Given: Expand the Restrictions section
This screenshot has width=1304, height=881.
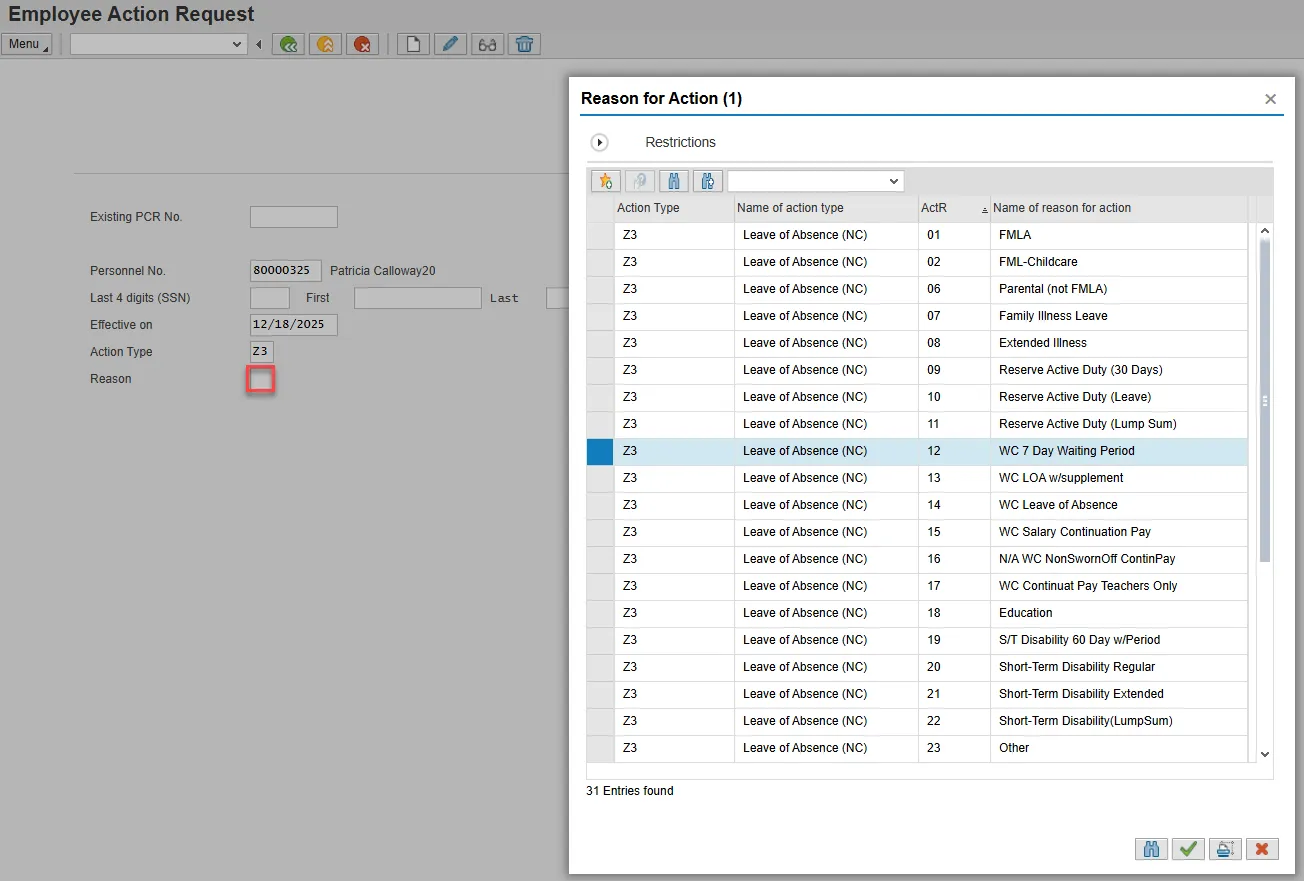Looking at the screenshot, I should [600, 143].
